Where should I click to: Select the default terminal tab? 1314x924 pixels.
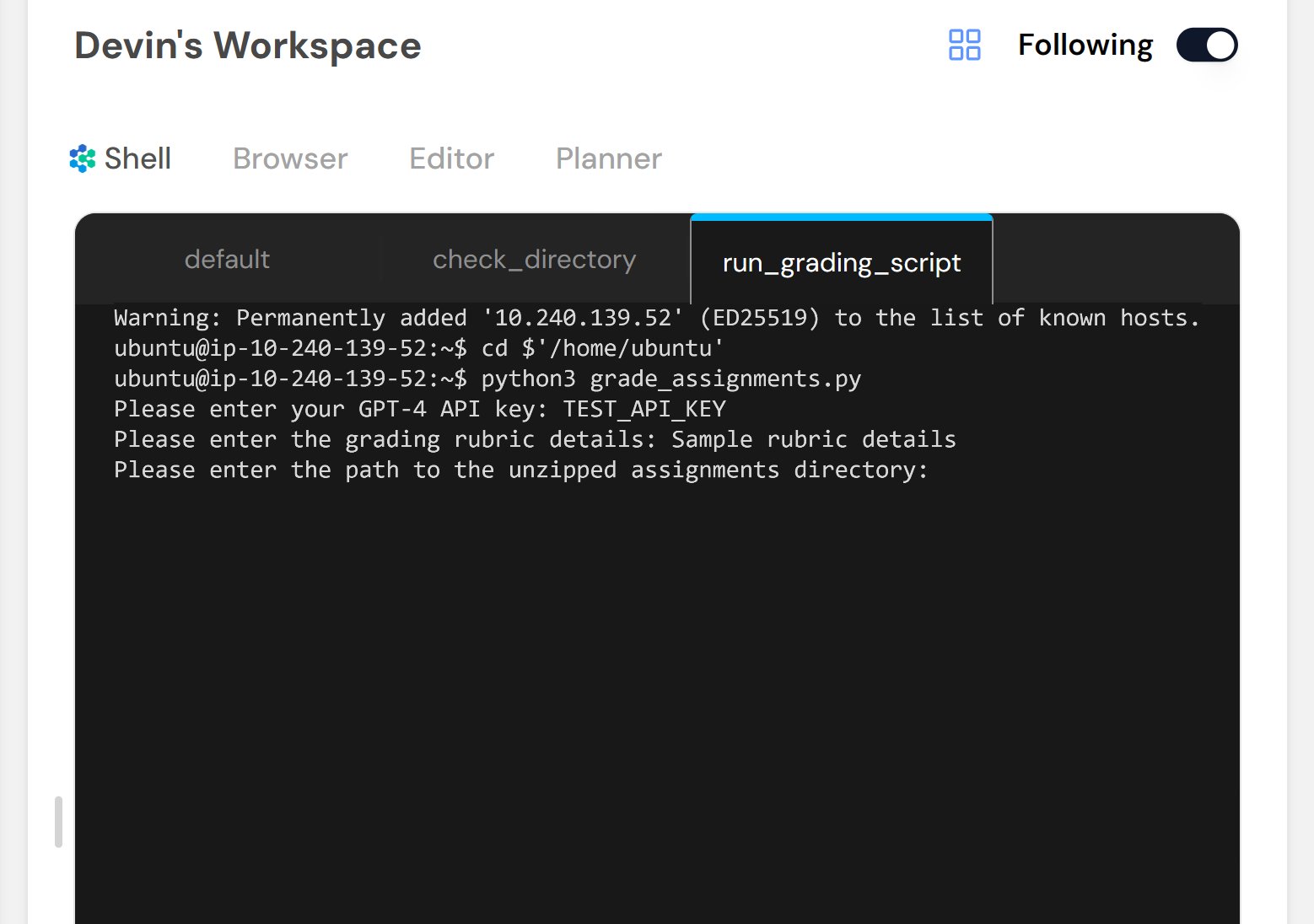click(227, 259)
